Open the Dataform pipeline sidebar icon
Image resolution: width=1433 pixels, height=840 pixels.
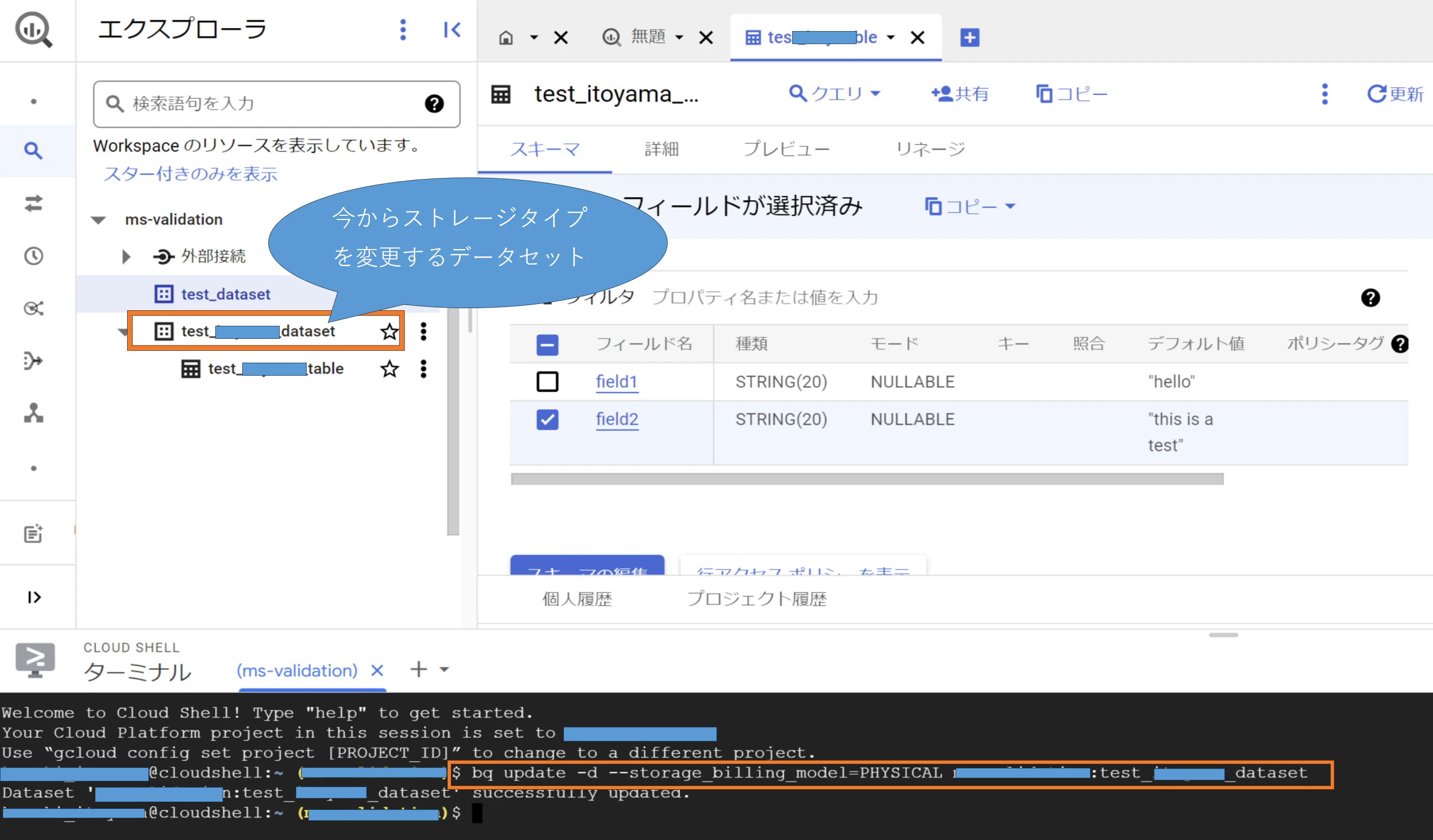pos(34,361)
